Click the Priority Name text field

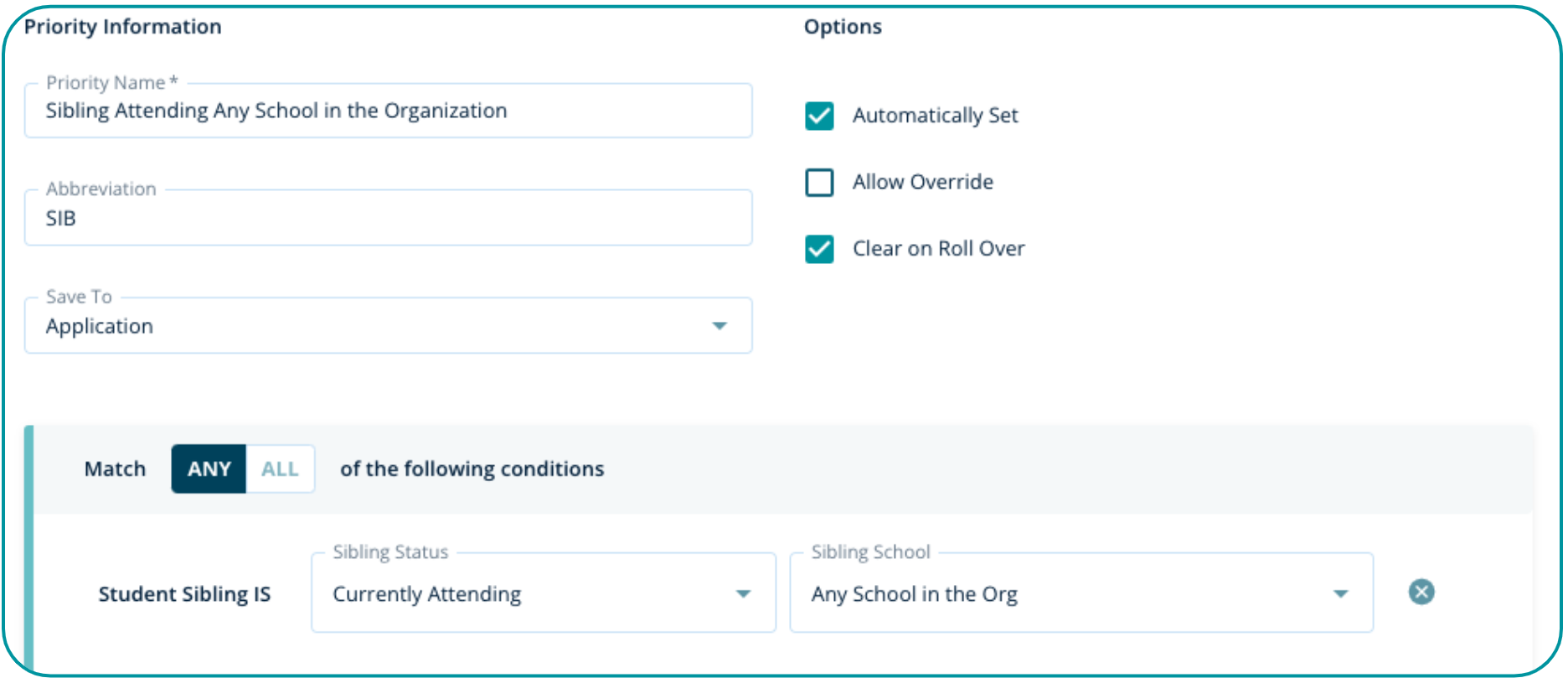[387, 111]
